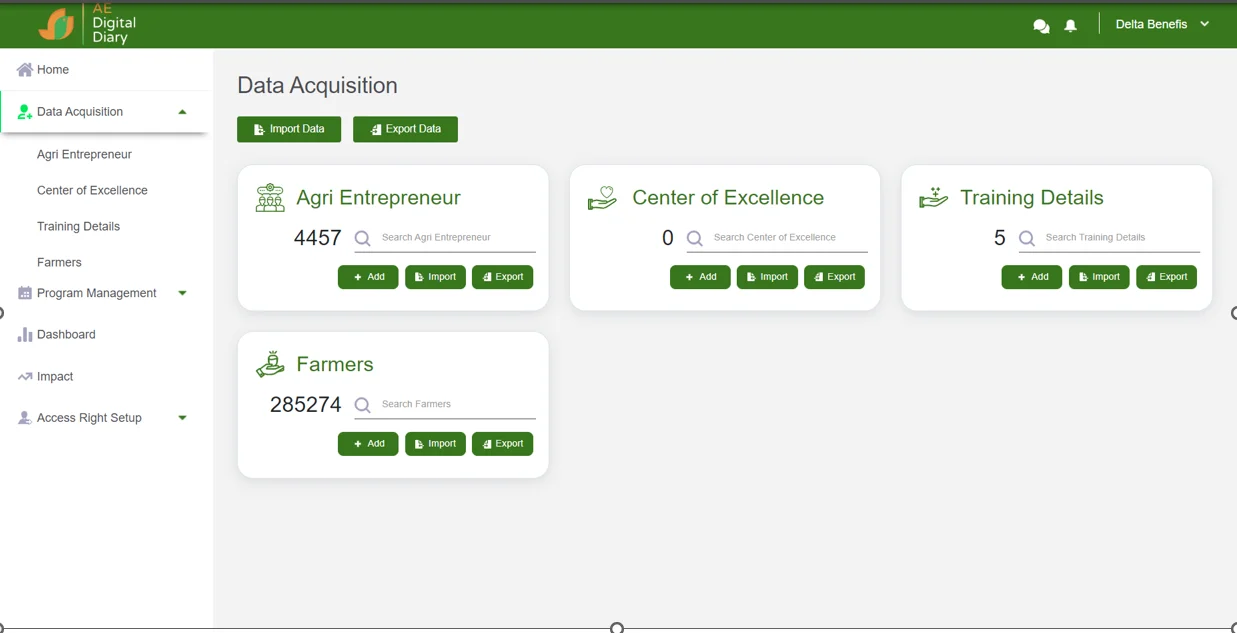Open the Delta Benefis user dropdown
The width and height of the screenshot is (1237, 633).
coord(1162,25)
